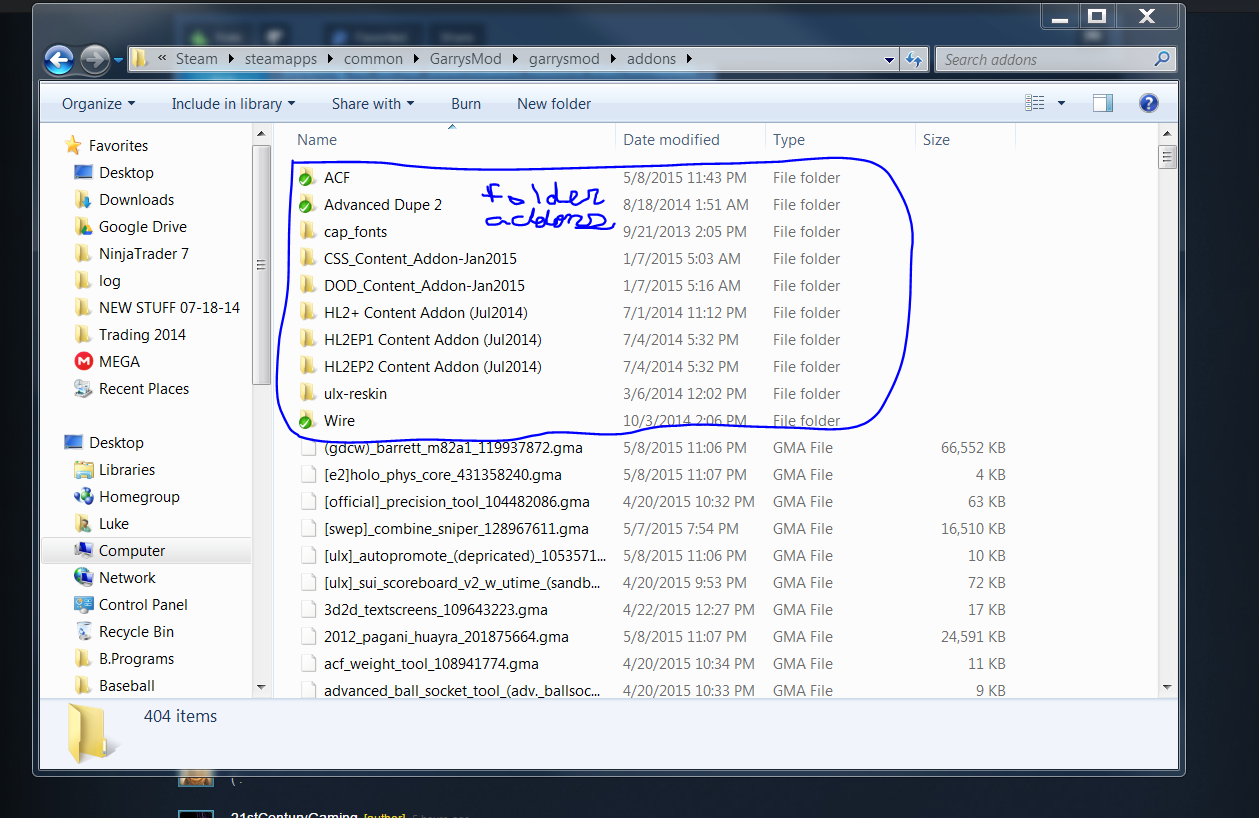Click the file list scrollbar down arrow
1259x818 pixels.
pyautogui.click(x=1166, y=688)
